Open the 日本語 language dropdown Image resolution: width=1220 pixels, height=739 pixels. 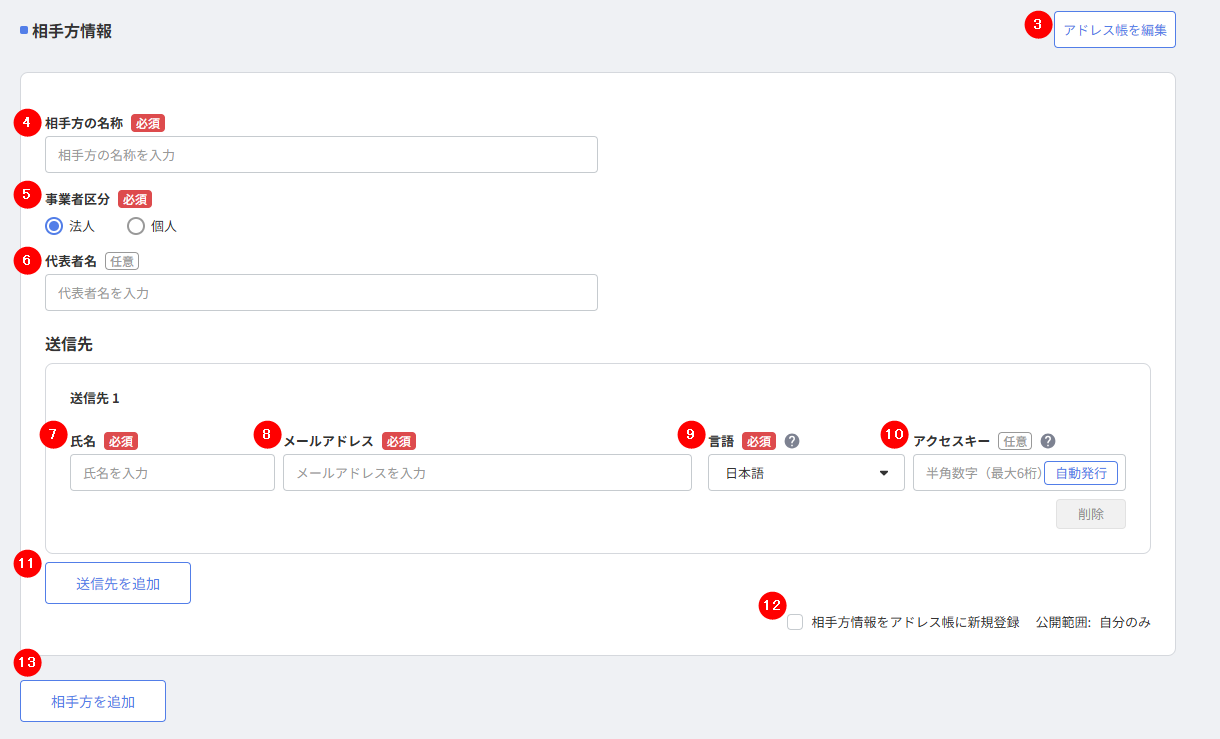pos(805,473)
